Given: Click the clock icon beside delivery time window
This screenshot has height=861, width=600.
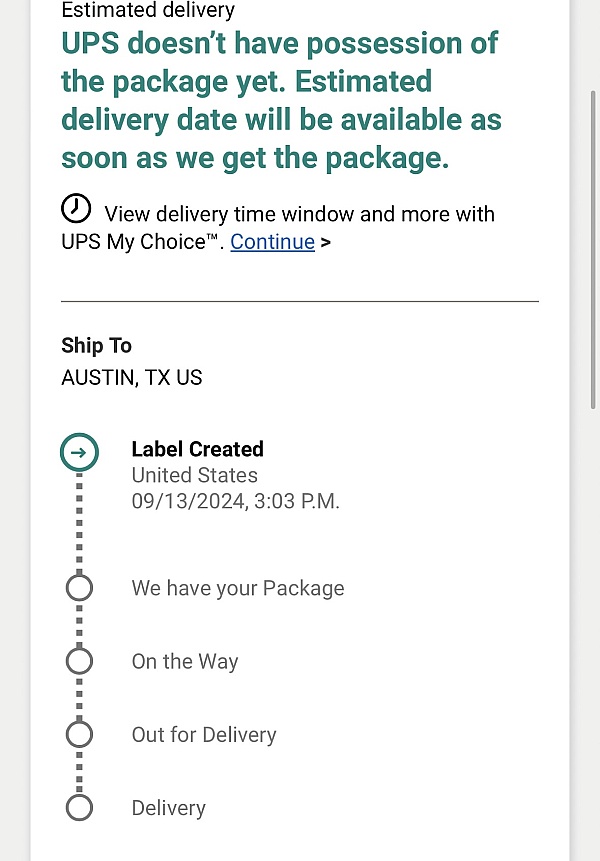Looking at the screenshot, I should point(76,209).
